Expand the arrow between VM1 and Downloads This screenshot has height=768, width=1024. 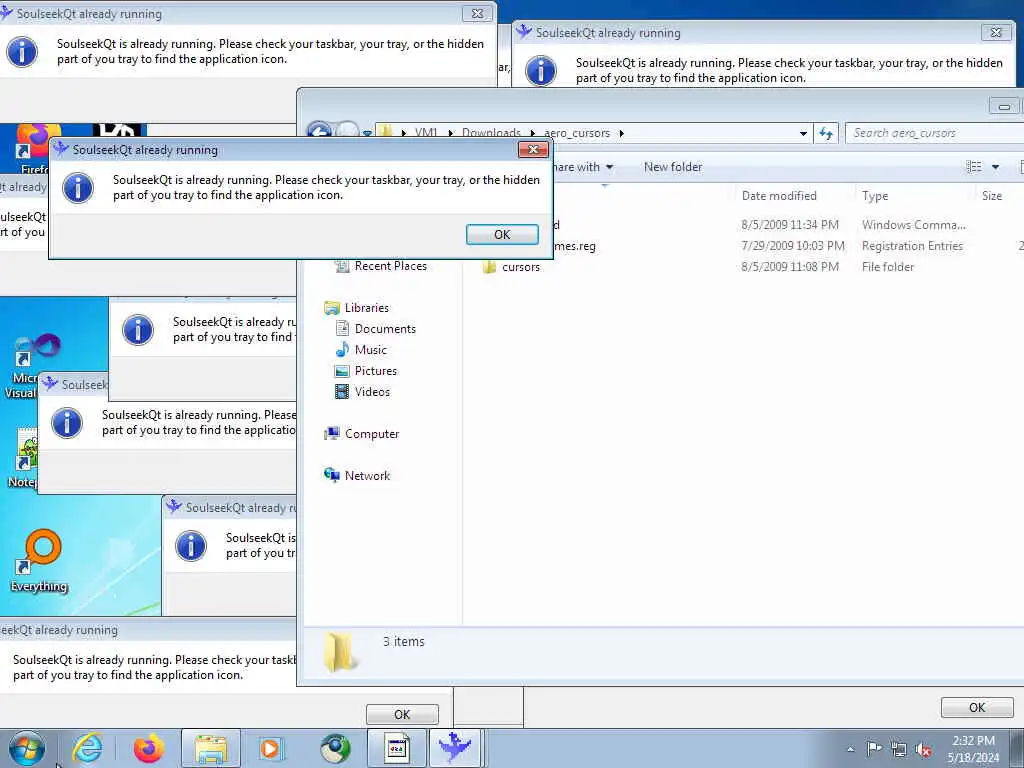click(x=450, y=133)
